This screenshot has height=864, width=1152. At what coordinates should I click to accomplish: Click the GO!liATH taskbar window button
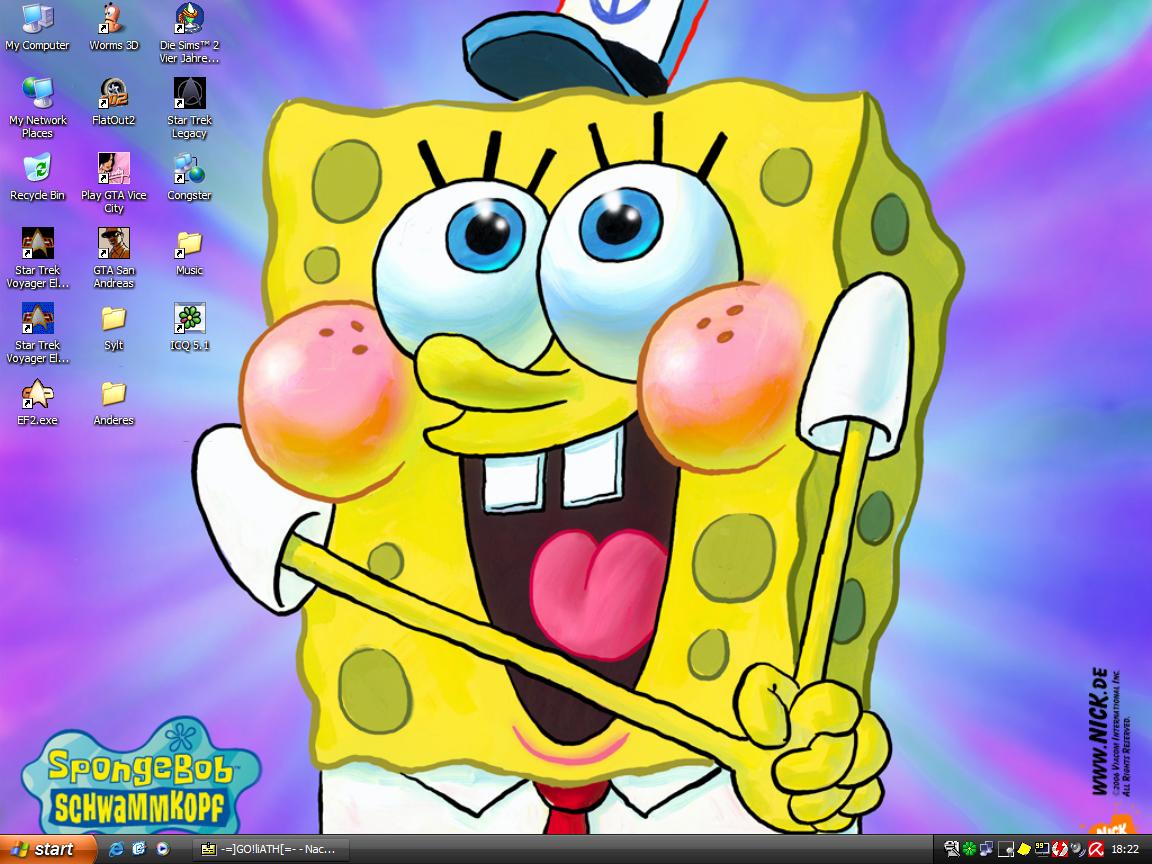[270, 849]
